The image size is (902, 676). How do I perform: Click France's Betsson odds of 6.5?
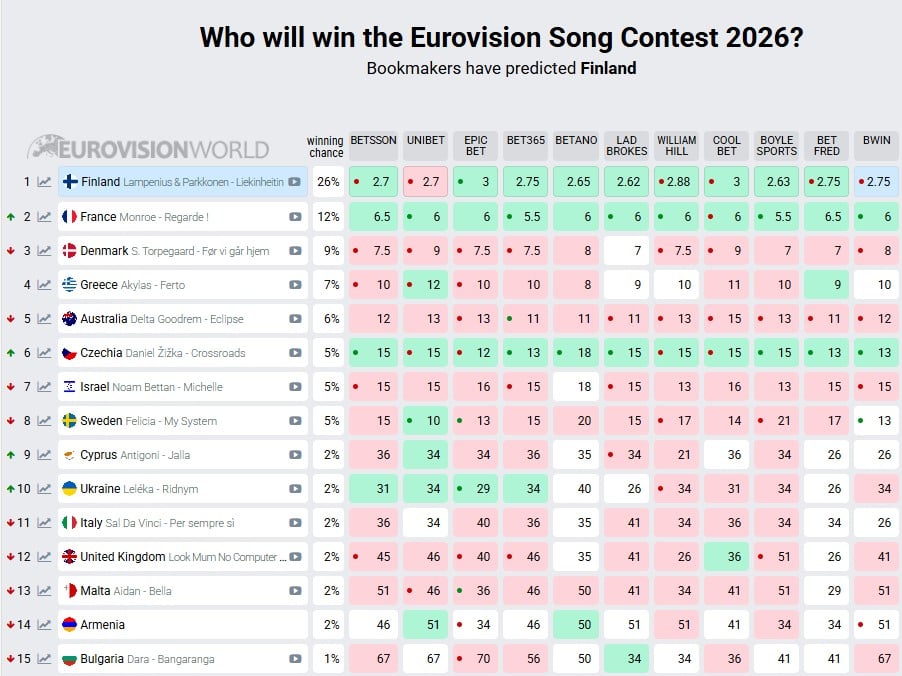(373, 216)
